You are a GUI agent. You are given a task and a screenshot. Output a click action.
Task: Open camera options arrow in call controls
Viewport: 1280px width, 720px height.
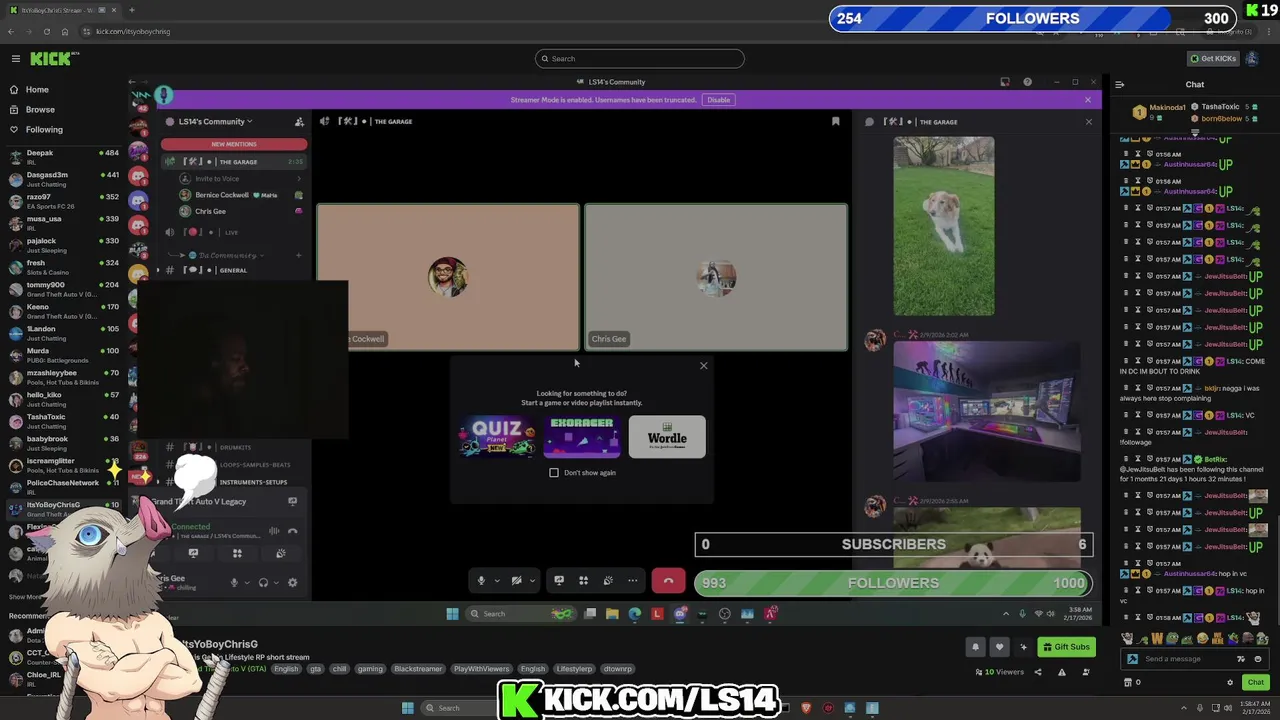pyautogui.click(x=532, y=581)
